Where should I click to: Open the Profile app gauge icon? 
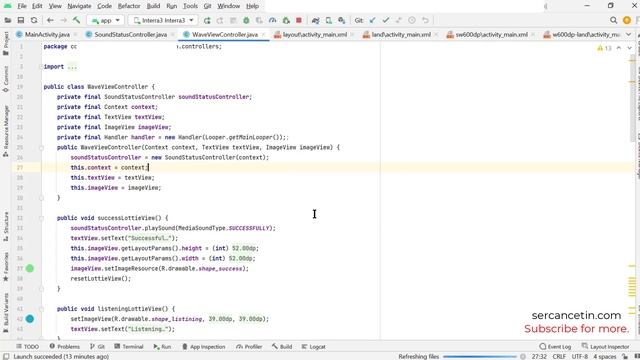point(272,20)
